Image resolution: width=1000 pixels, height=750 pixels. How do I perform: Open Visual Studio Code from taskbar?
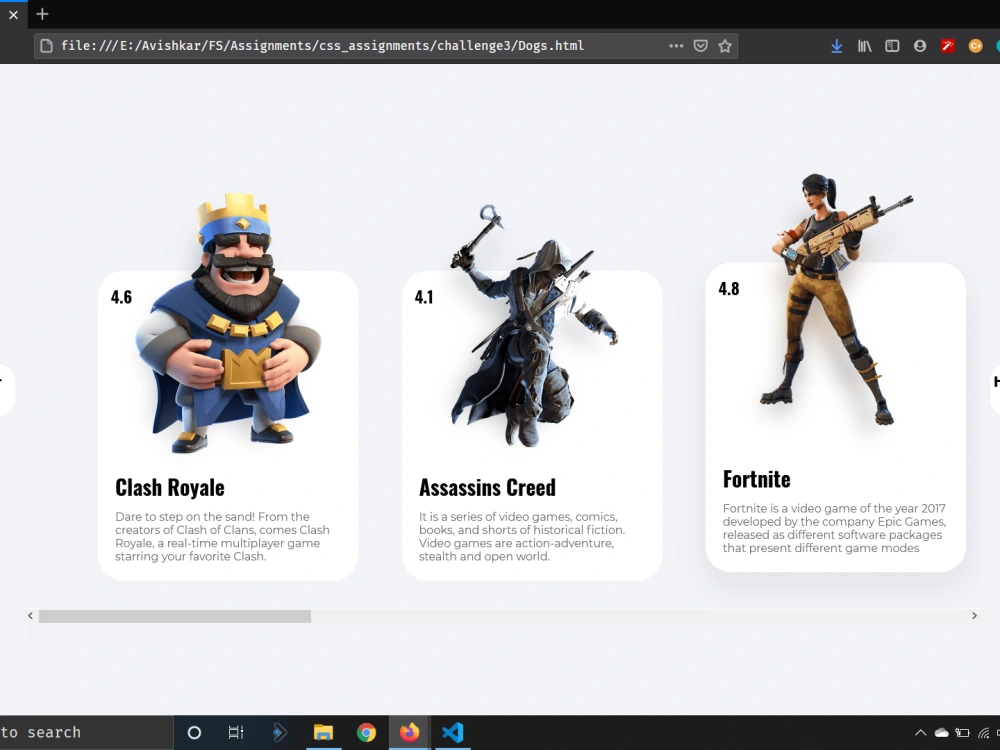[x=452, y=733]
